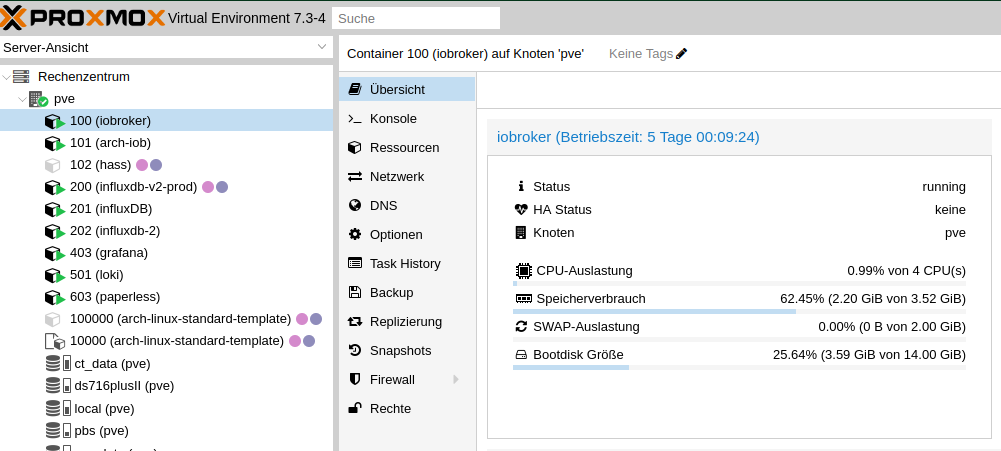
Task: Click the Speicherverbrauch progress bar
Action: (739, 311)
